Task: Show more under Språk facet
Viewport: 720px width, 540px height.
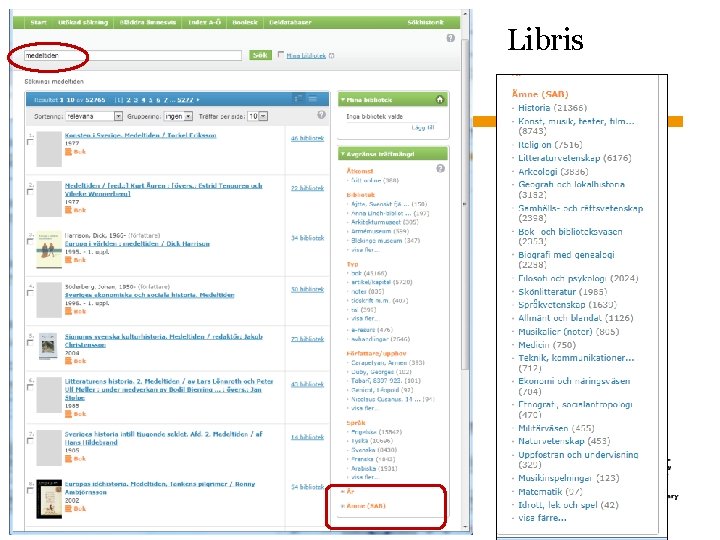Action: pyautogui.click(x=365, y=477)
